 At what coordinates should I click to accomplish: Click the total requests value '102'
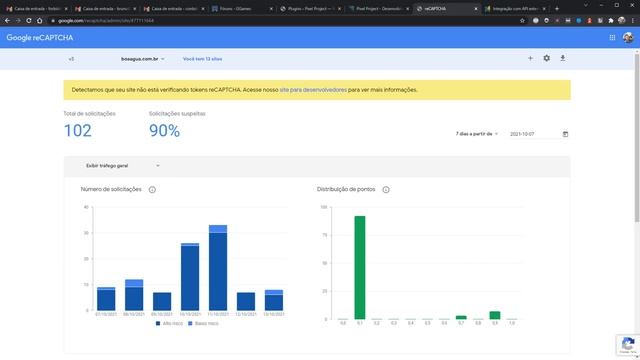[78, 131]
